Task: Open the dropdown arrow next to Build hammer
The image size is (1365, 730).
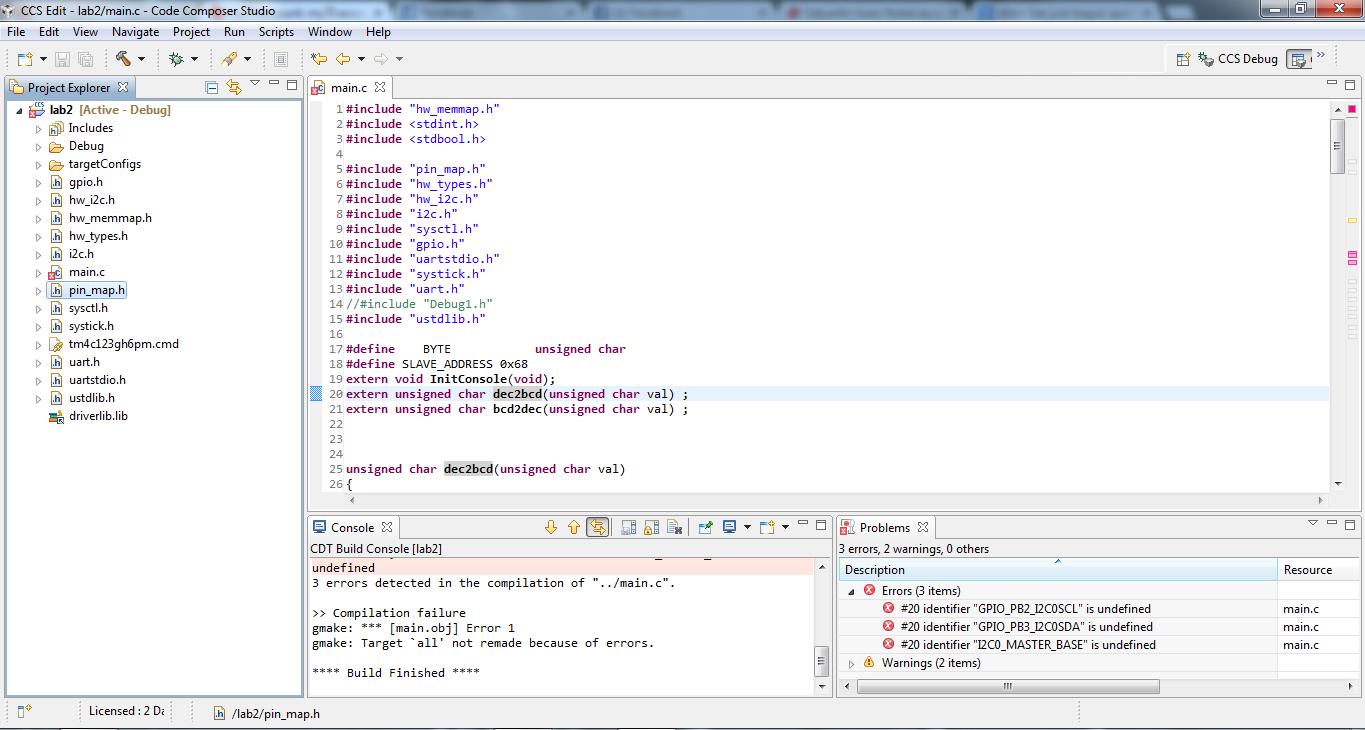Action: [141, 60]
